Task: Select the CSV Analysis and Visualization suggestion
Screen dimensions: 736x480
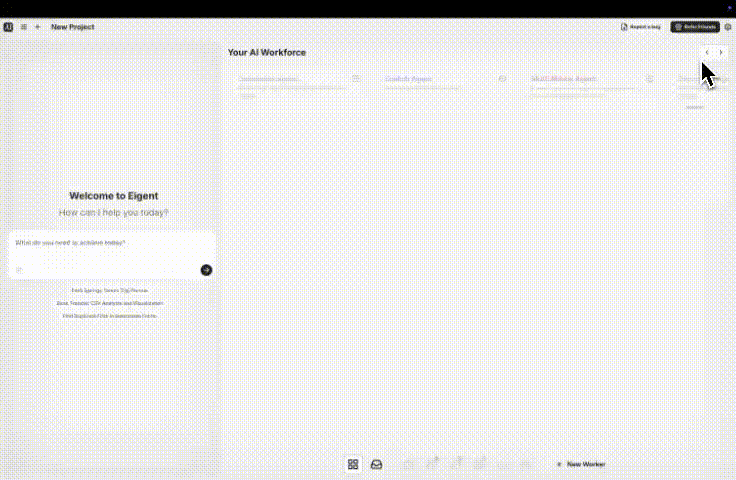Action: tap(109, 303)
